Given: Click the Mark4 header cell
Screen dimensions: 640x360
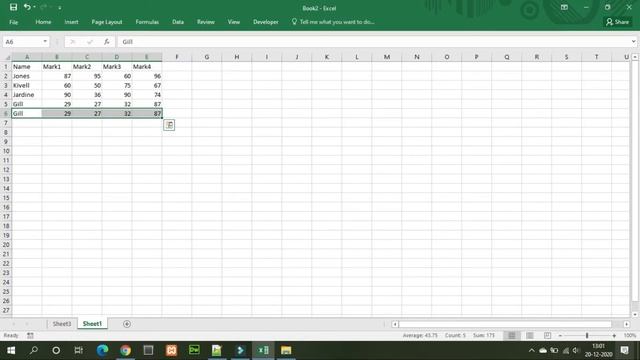Looking at the screenshot, I should (147, 67).
